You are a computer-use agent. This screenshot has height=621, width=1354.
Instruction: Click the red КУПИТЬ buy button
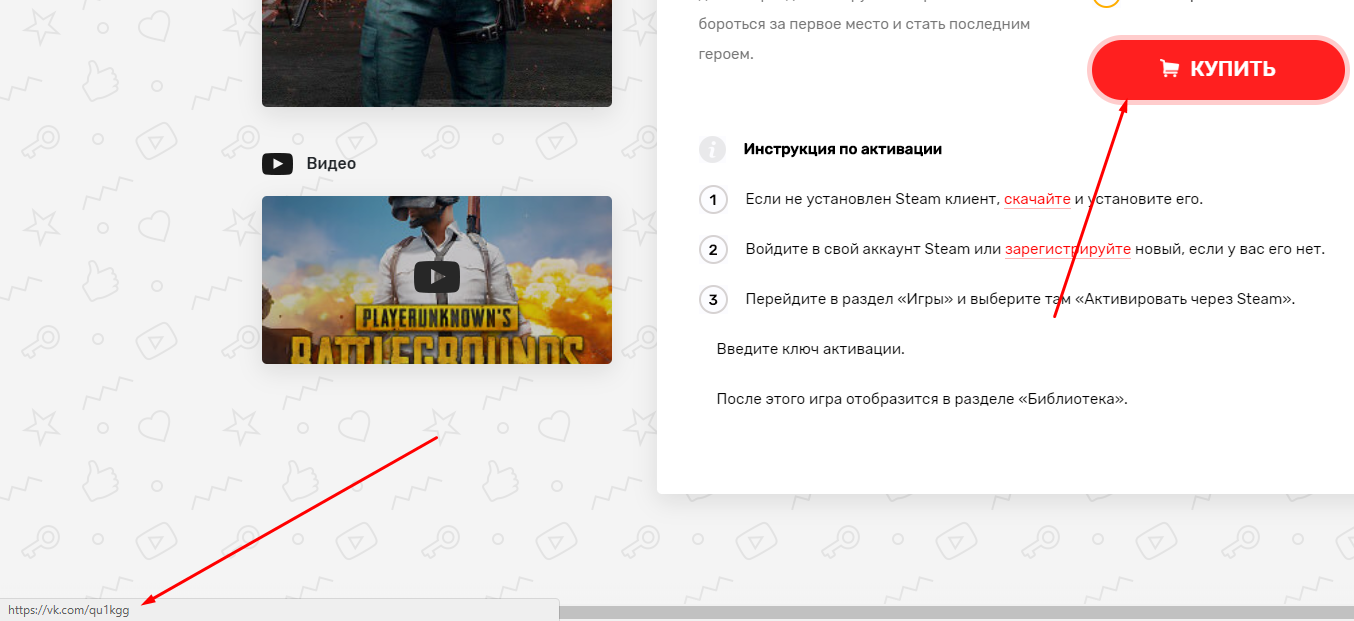pyautogui.click(x=1218, y=69)
